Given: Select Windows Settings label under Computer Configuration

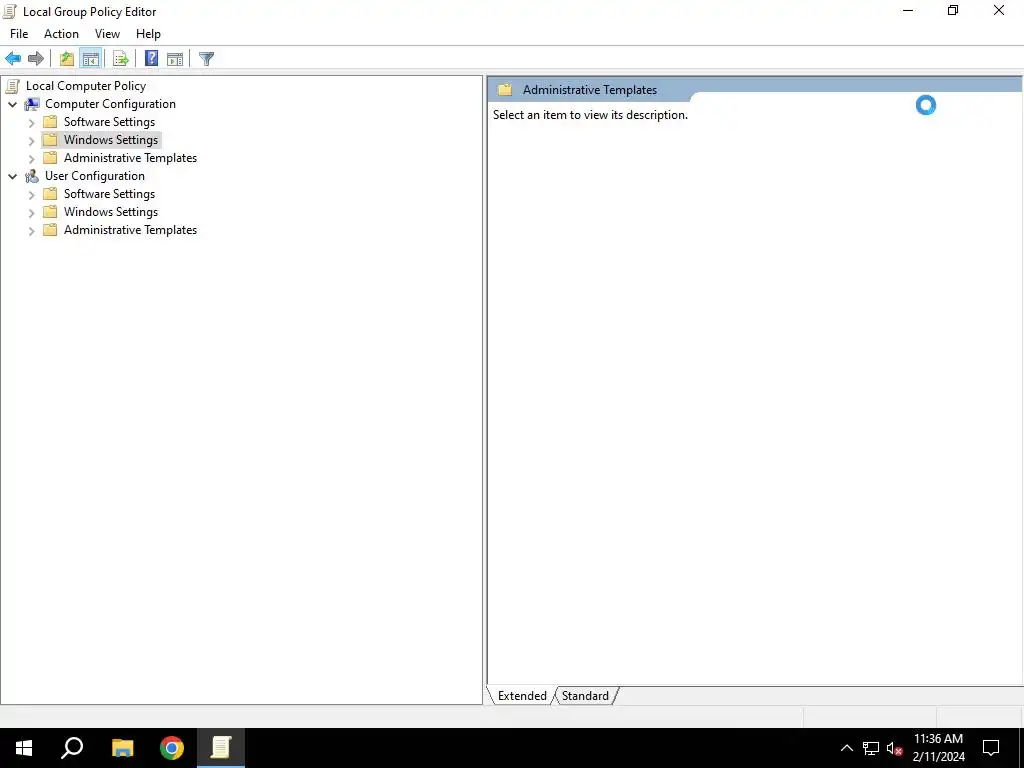Looking at the screenshot, I should click(x=110, y=140).
